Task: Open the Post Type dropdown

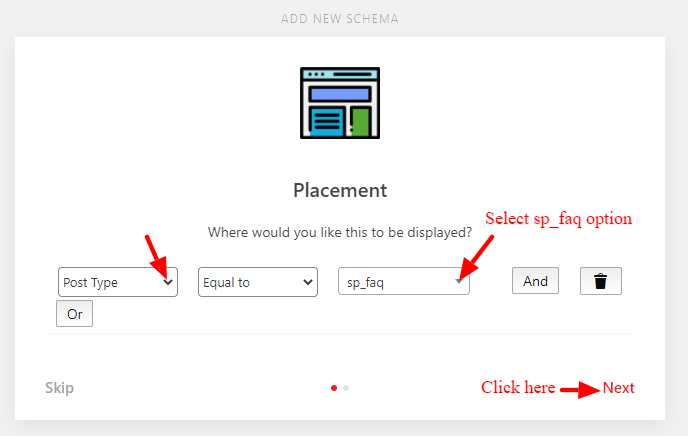Action: pos(118,282)
